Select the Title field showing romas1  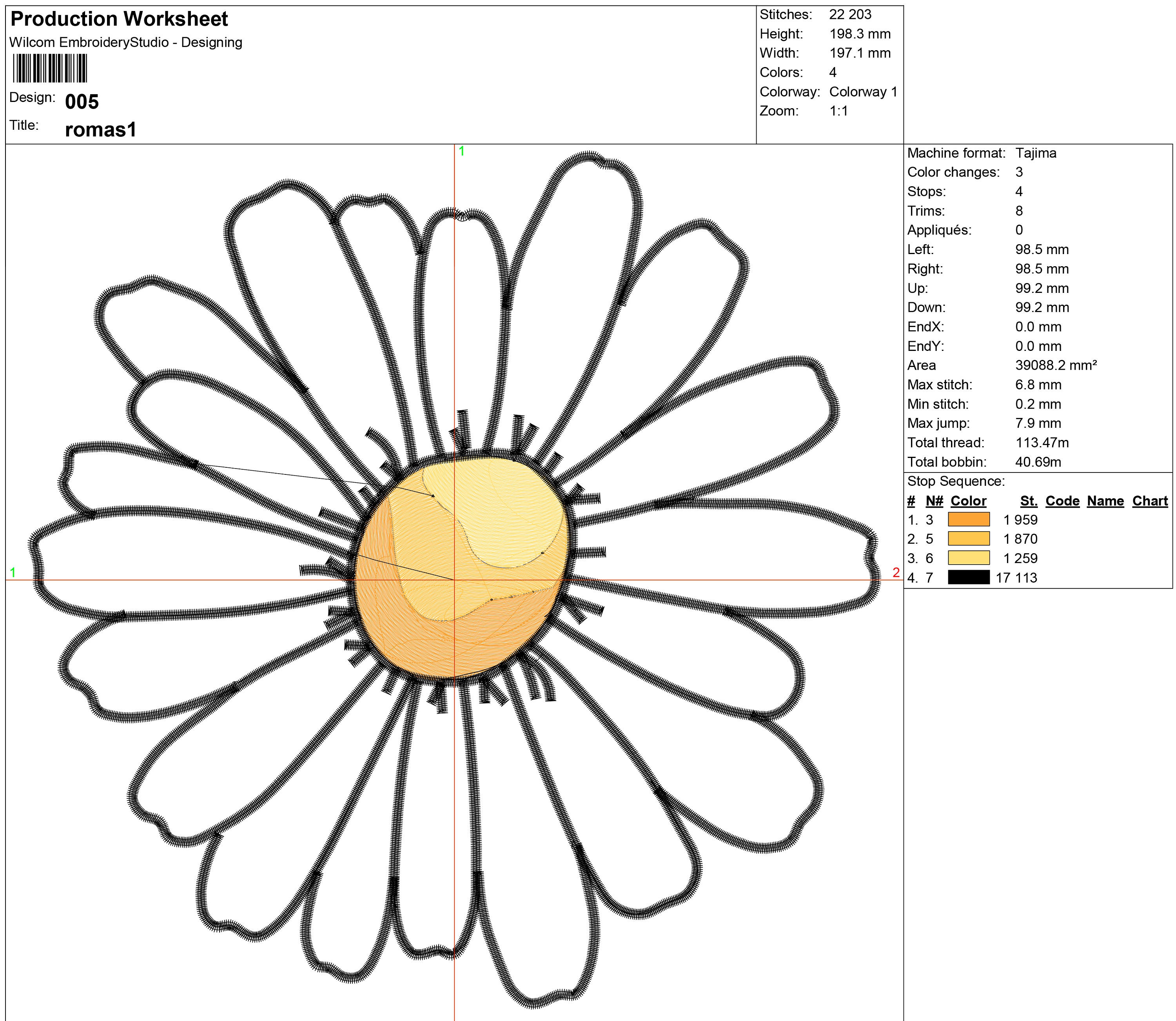[x=101, y=130]
